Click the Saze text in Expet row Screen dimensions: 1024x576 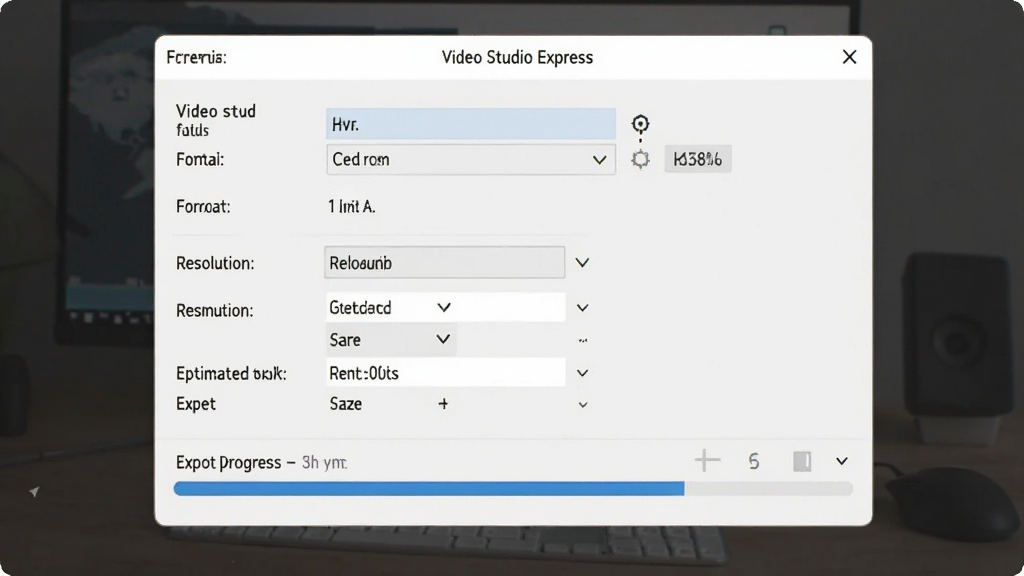tap(345, 404)
